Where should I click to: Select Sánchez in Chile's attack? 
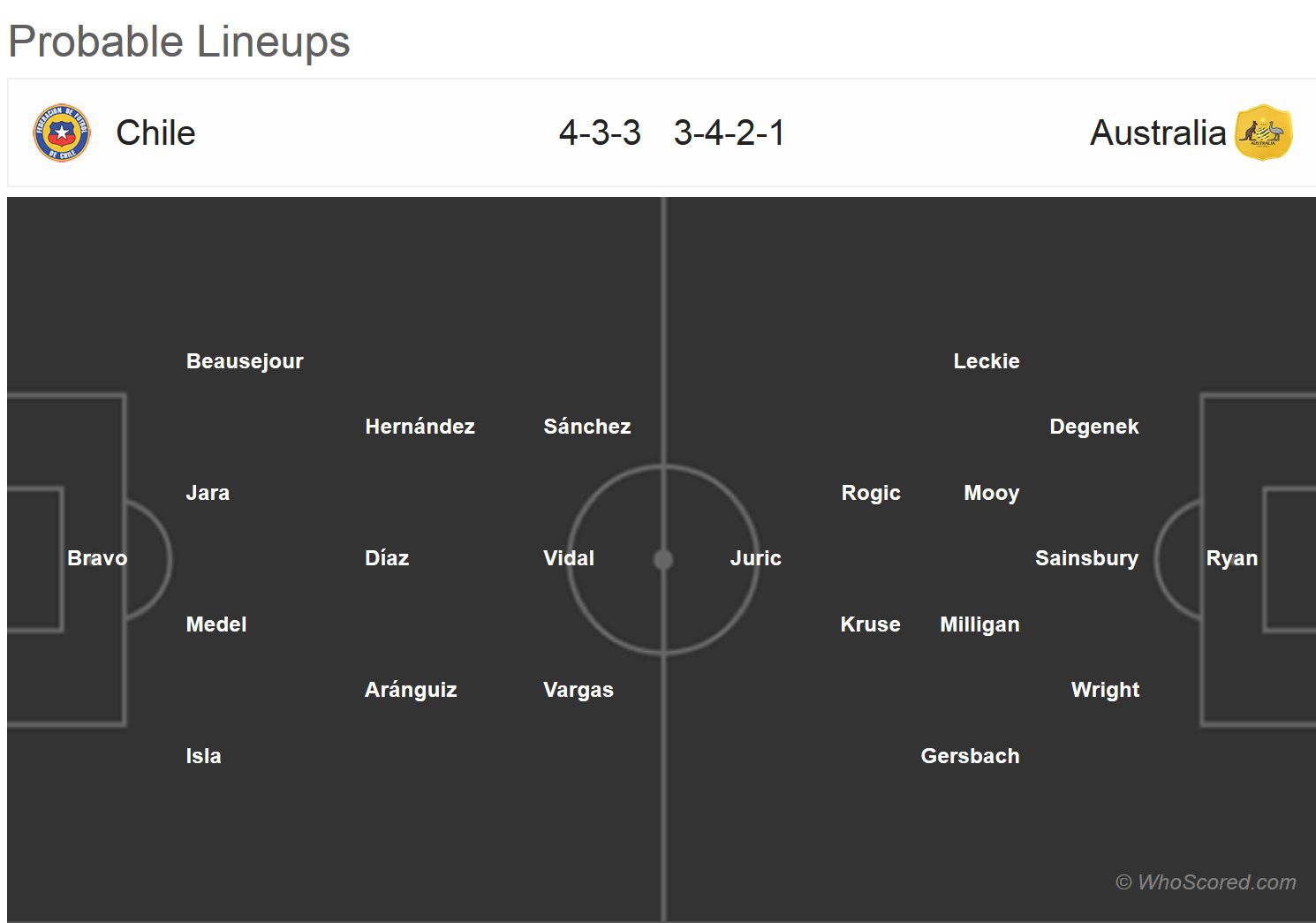[x=587, y=427]
